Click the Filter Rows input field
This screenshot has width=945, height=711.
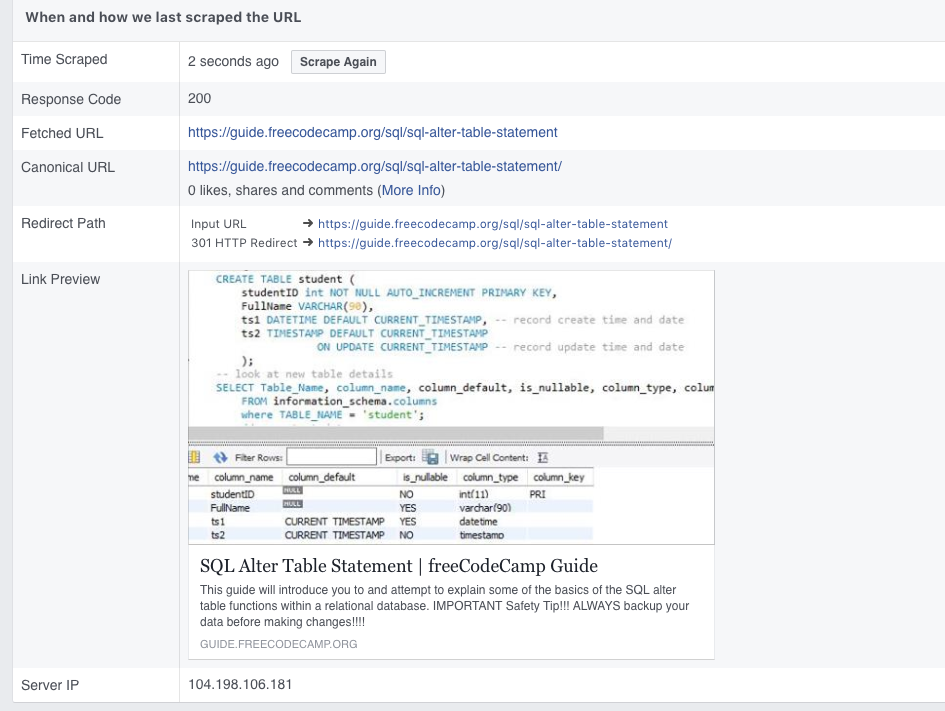coord(332,457)
